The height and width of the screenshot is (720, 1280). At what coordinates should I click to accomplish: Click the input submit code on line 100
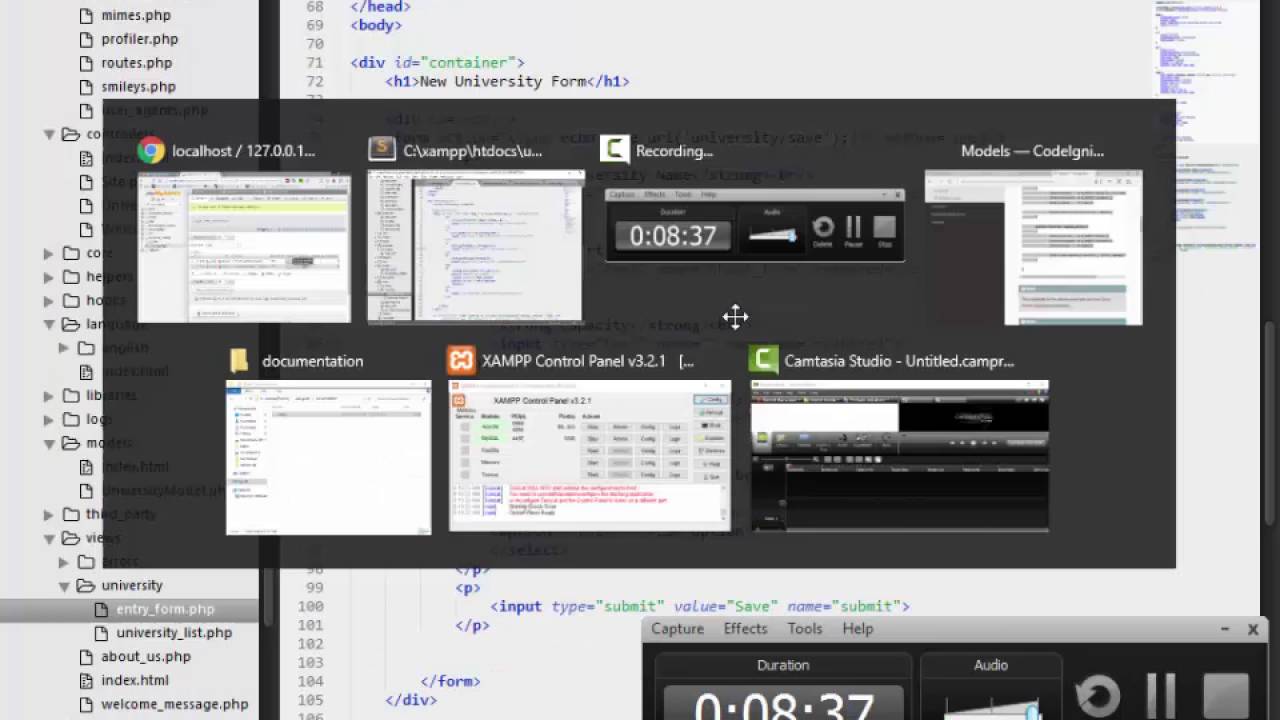[x=700, y=606]
